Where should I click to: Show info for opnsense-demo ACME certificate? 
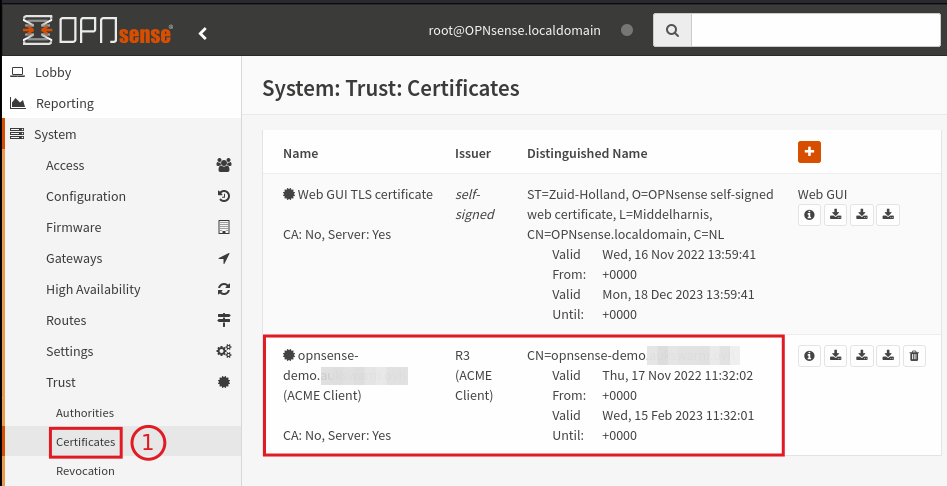click(x=809, y=356)
